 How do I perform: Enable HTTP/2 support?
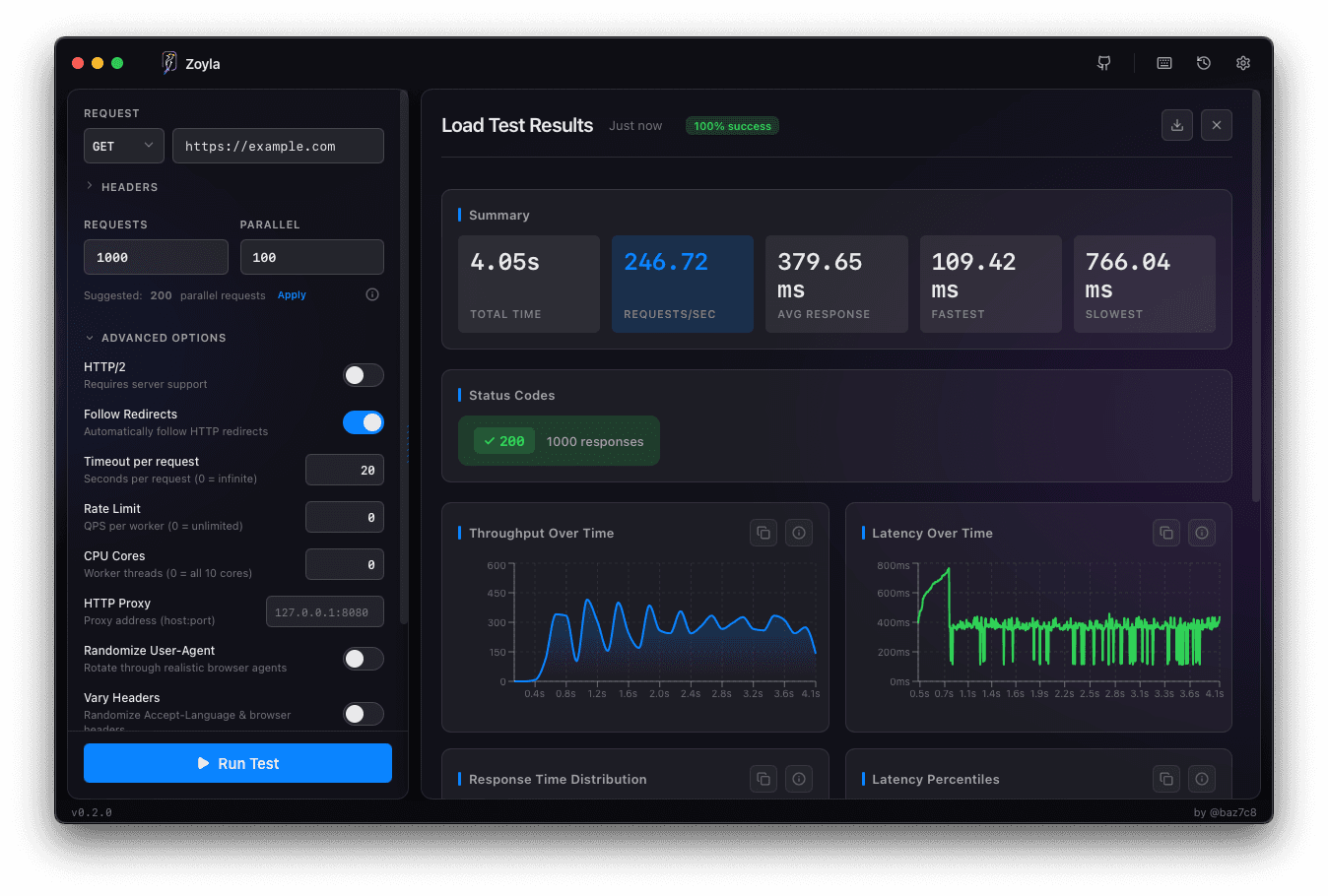pos(364,375)
